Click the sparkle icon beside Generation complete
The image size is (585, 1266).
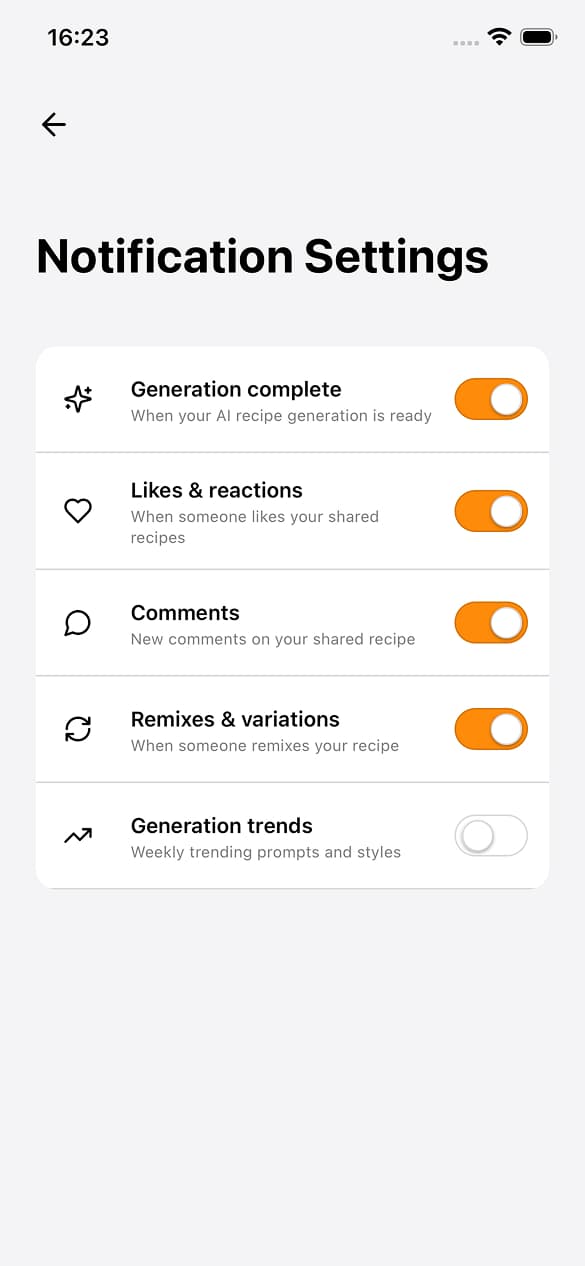[77, 398]
